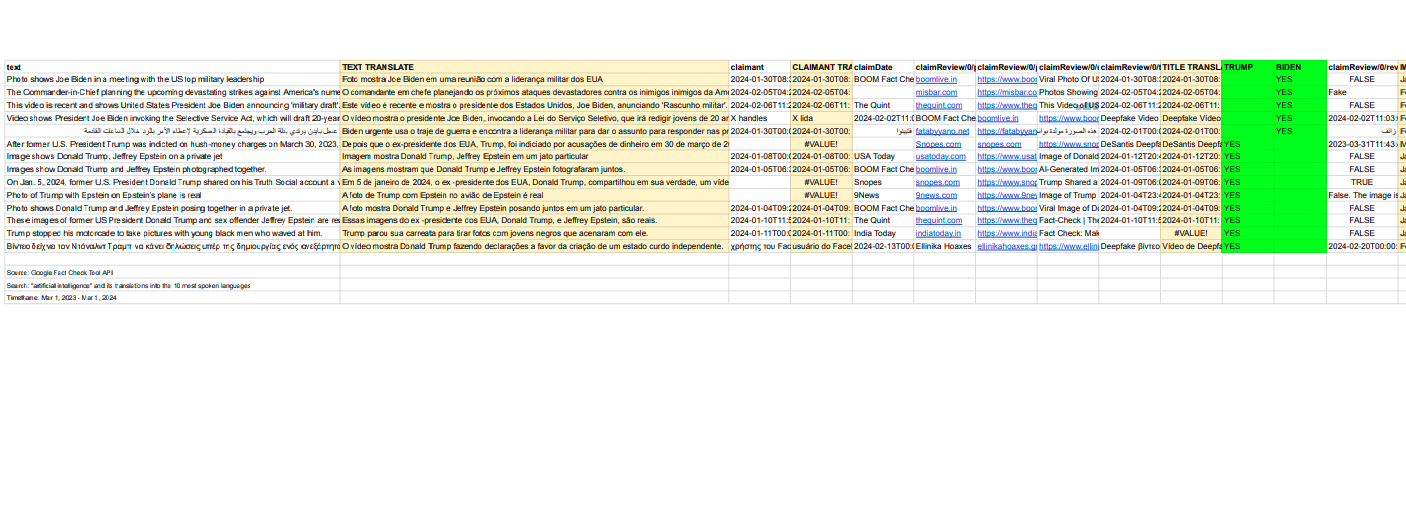
Task: Select the TEXT TRANSLATE header cell
Action: pos(534,67)
